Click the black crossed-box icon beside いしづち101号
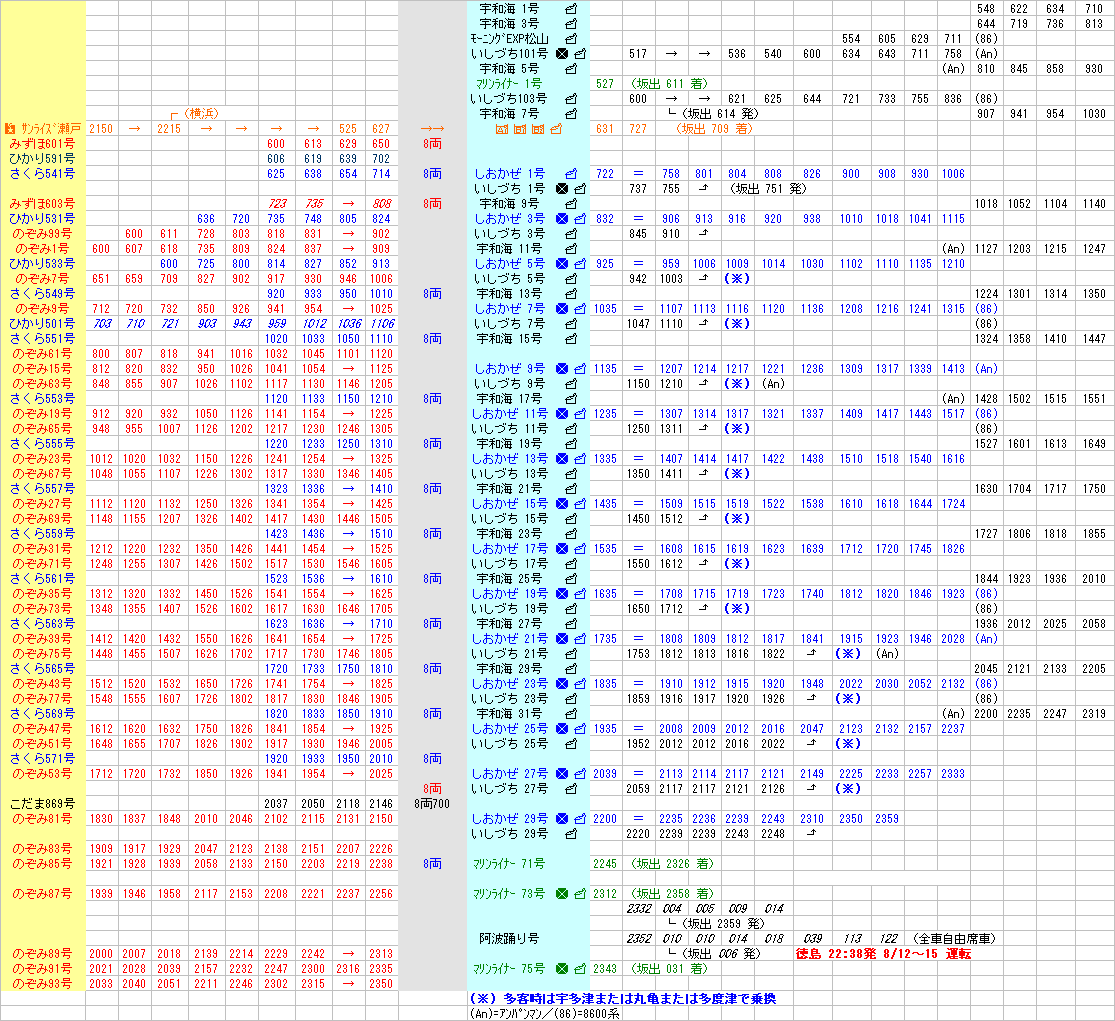 [x=562, y=54]
